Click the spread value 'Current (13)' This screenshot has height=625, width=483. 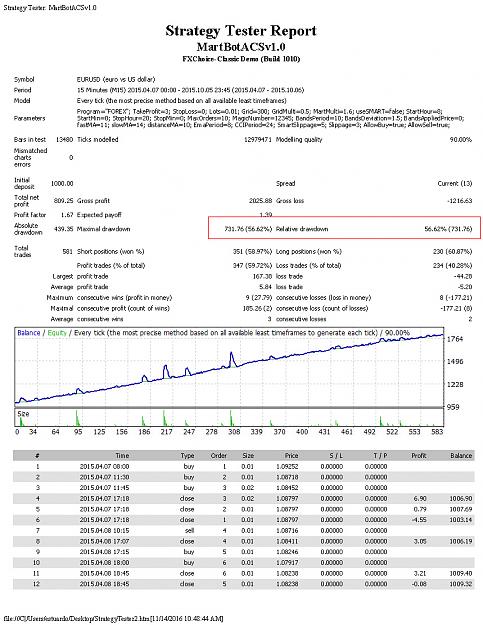click(x=455, y=183)
